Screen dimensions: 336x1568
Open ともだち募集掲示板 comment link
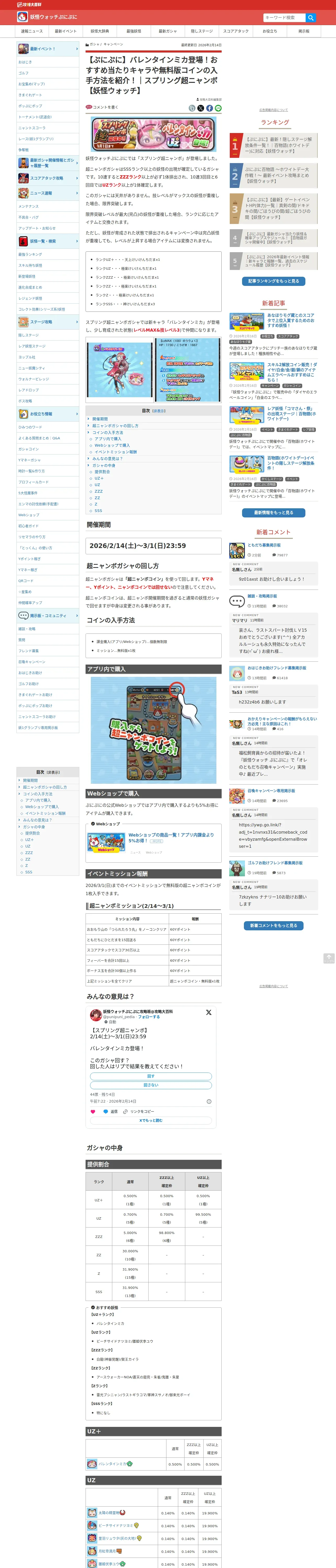264,545
